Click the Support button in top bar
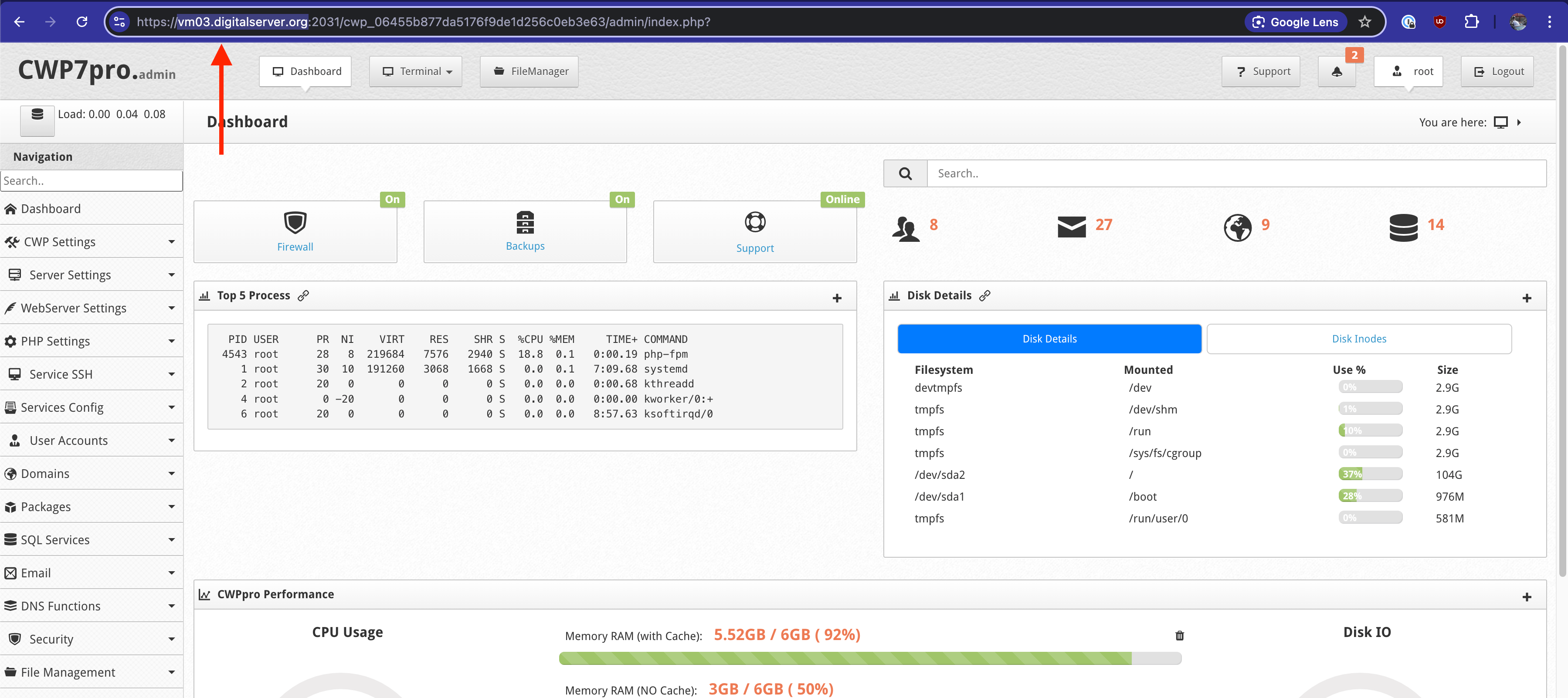This screenshot has width=1568, height=698. (x=1261, y=71)
